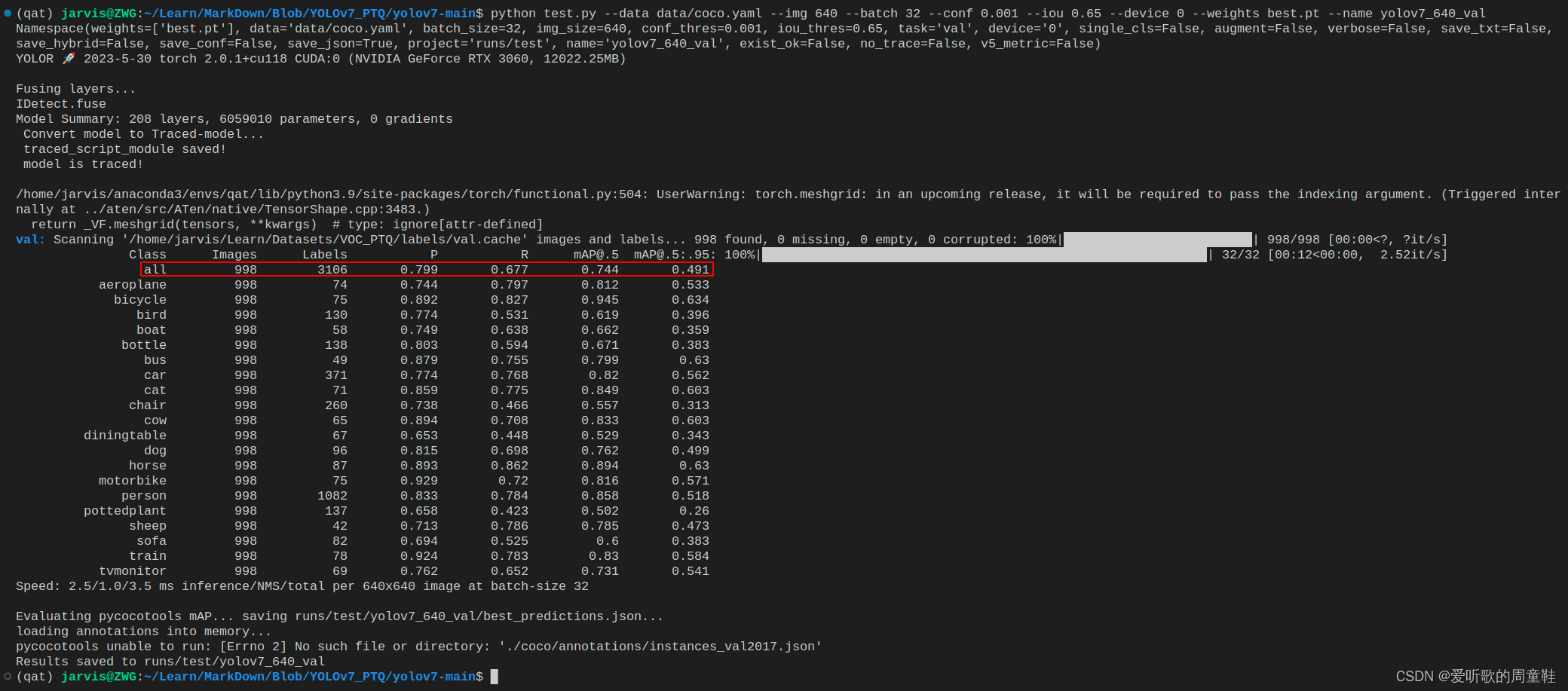Click the 'bus' class name
Screen dimensions: 1568x691
point(155,360)
